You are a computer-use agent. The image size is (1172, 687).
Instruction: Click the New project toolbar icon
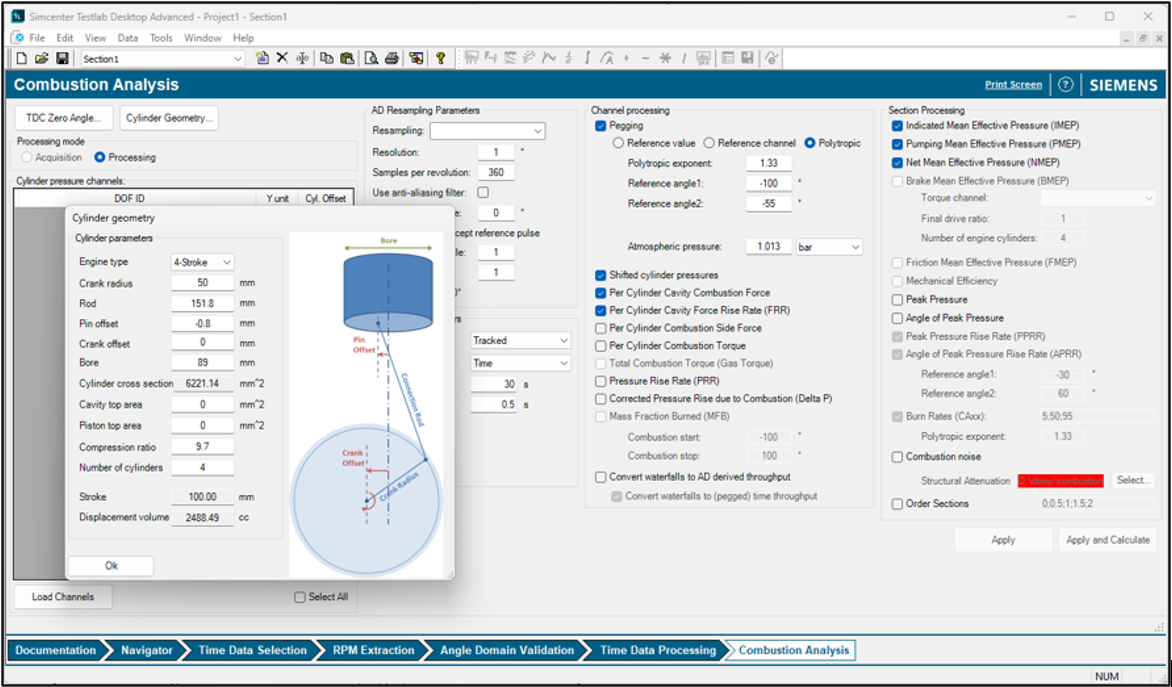pos(22,58)
